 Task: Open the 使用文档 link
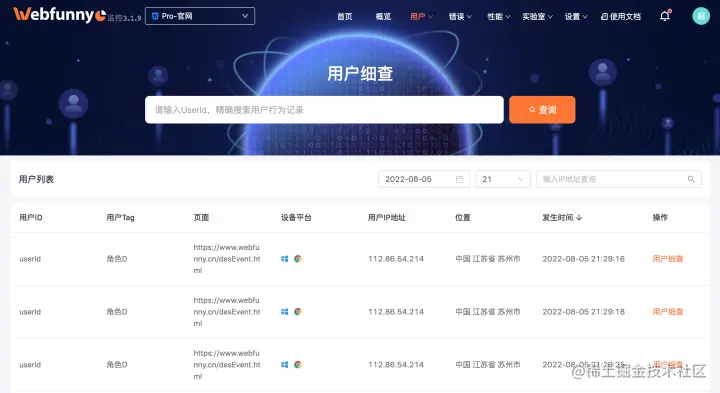point(621,17)
